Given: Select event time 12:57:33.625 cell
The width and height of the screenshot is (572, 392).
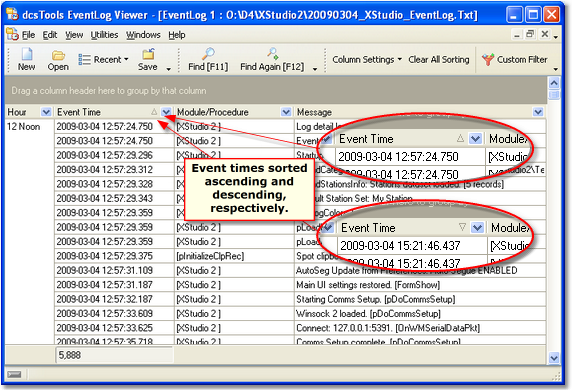Looking at the screenshot, I should [114, 328].
